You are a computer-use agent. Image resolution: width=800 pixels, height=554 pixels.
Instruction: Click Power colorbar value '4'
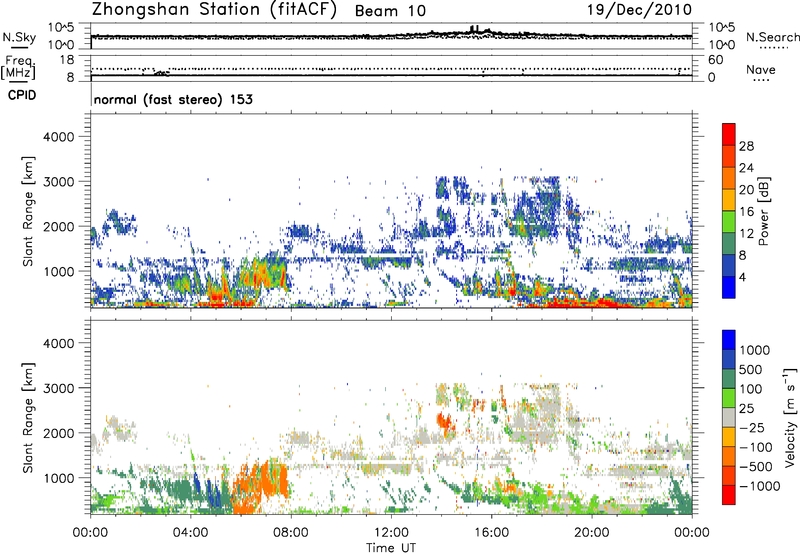pyautogui.click(x=742, y=277)
